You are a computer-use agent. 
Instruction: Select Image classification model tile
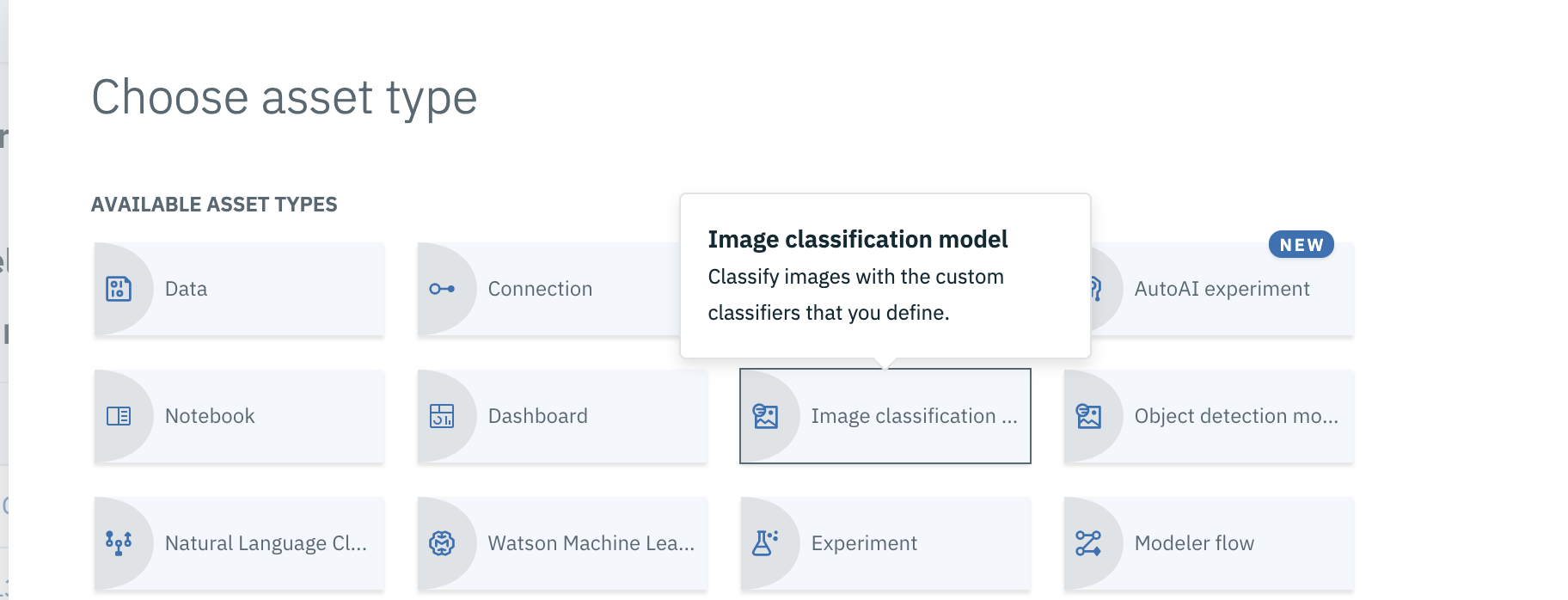point(913,416)
